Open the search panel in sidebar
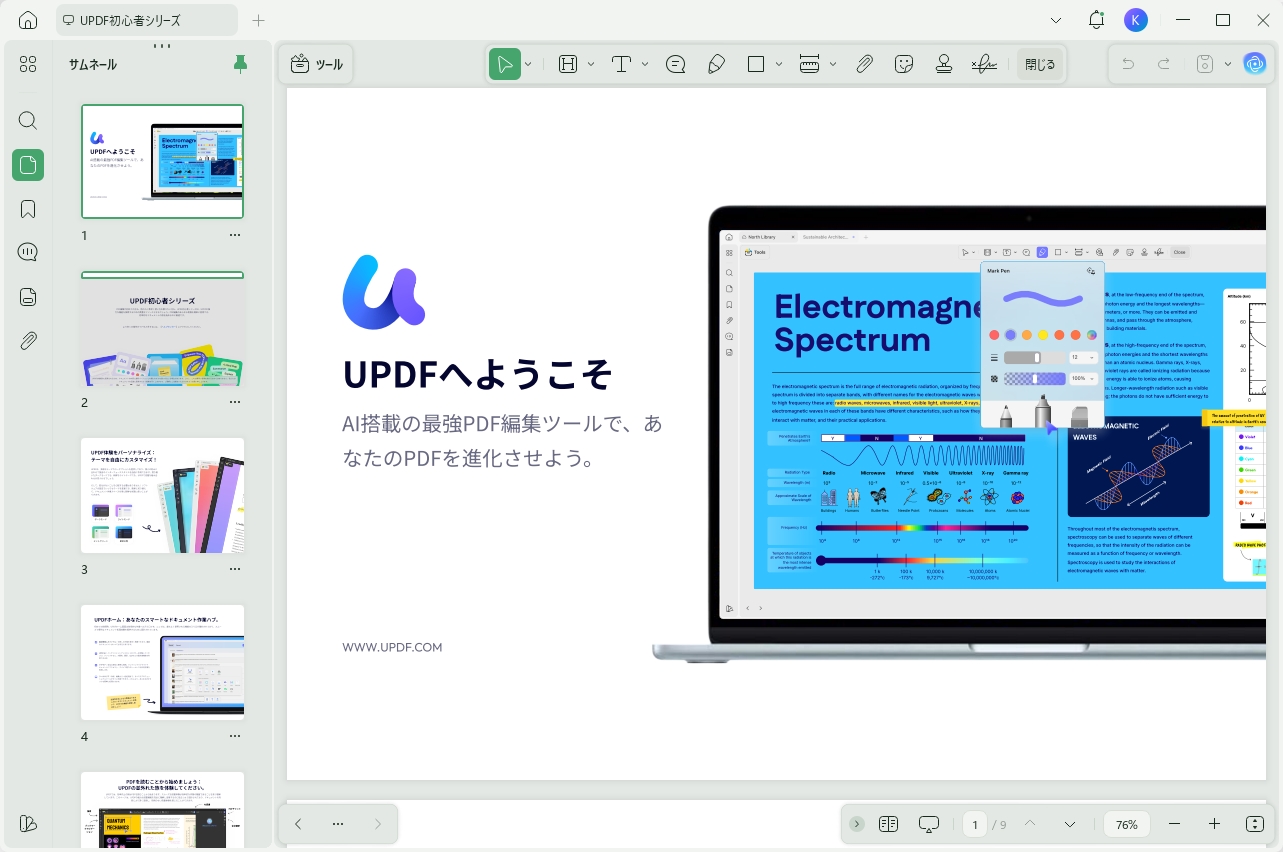This screenshot has width=1283, height=852. point(28,121)
